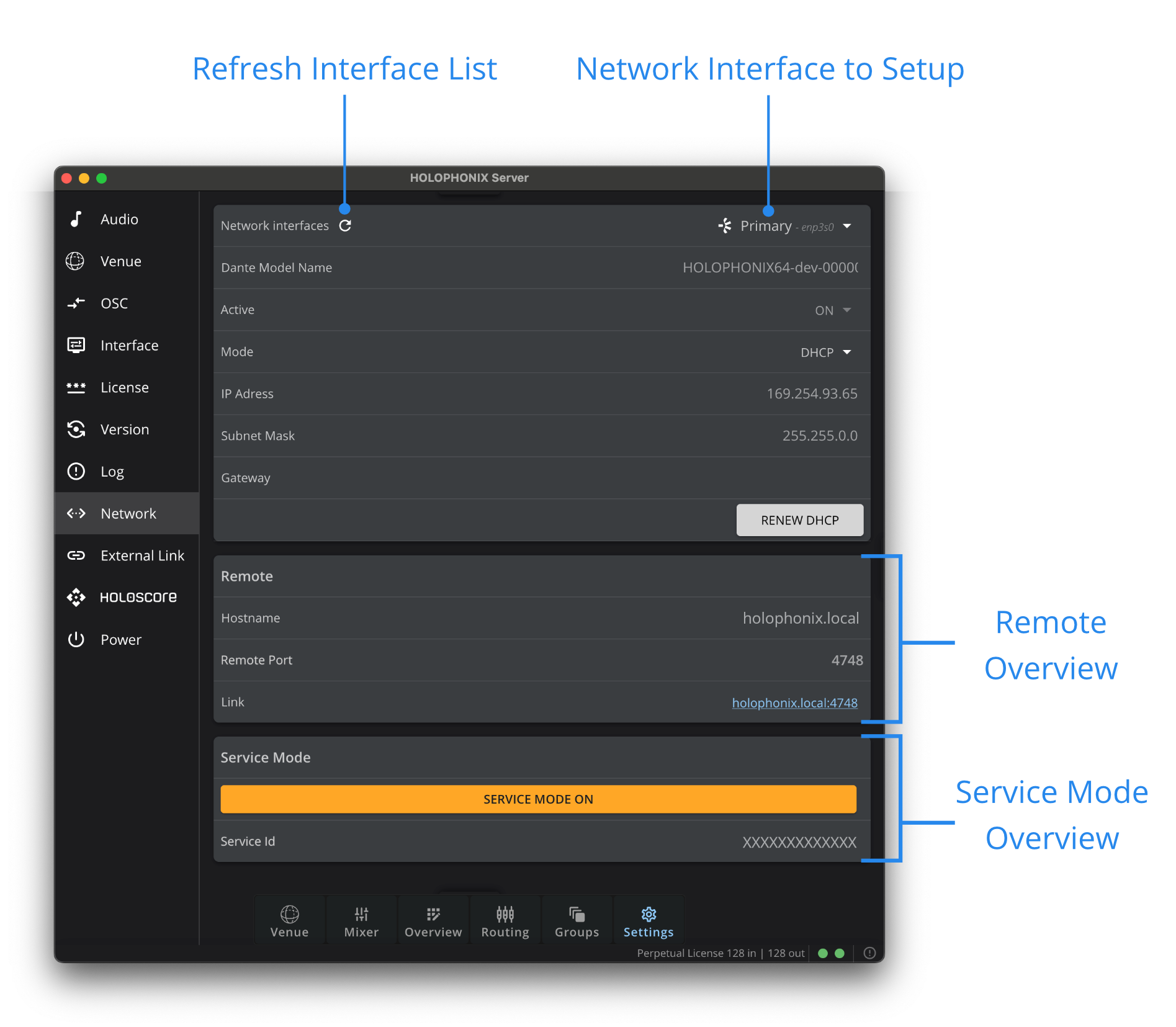
Task: Open the Active ON dropdown
Action: pyautogui.click(x=833, y=310)
